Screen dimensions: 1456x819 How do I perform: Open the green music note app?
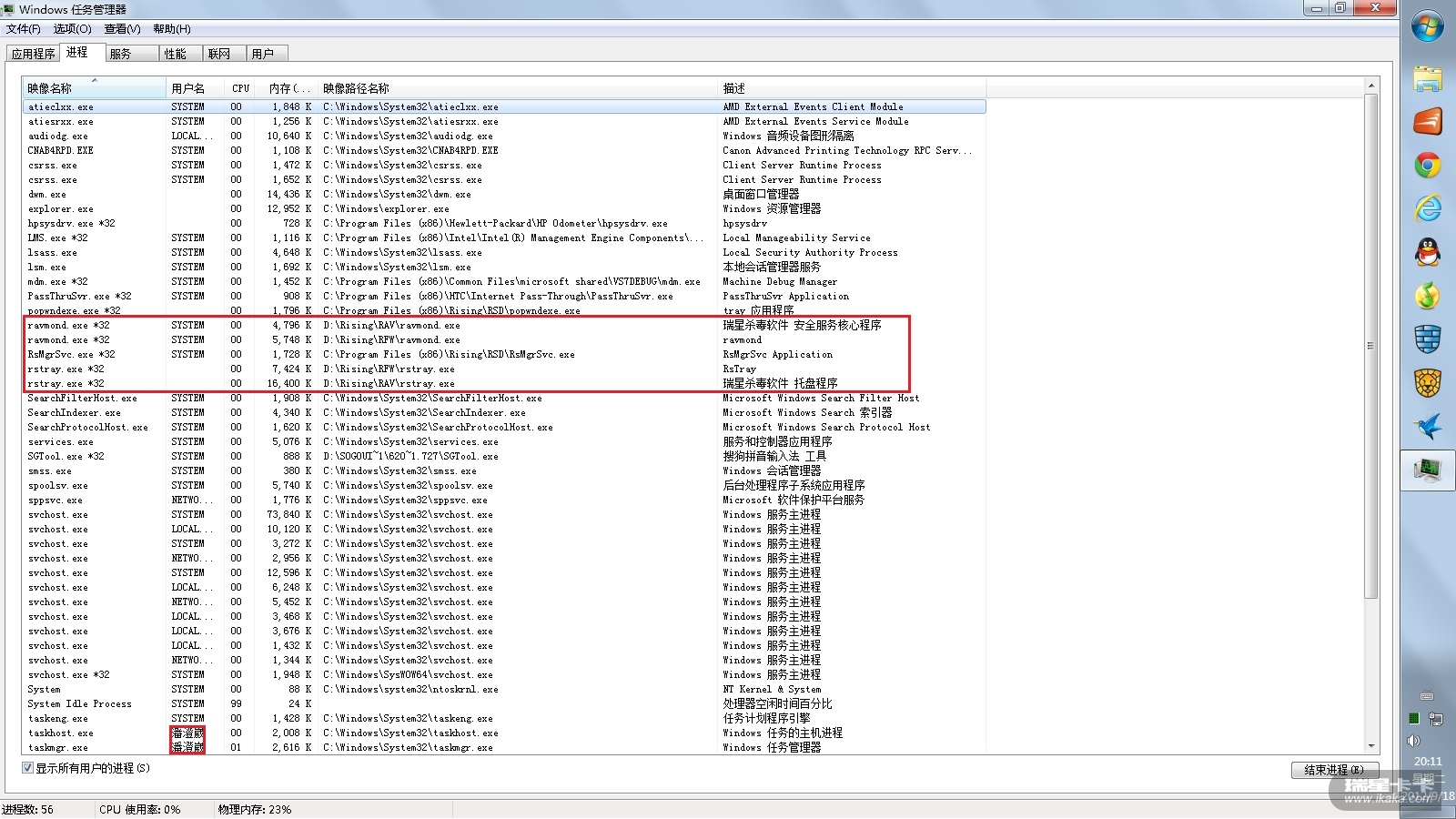pos(1428,296)
